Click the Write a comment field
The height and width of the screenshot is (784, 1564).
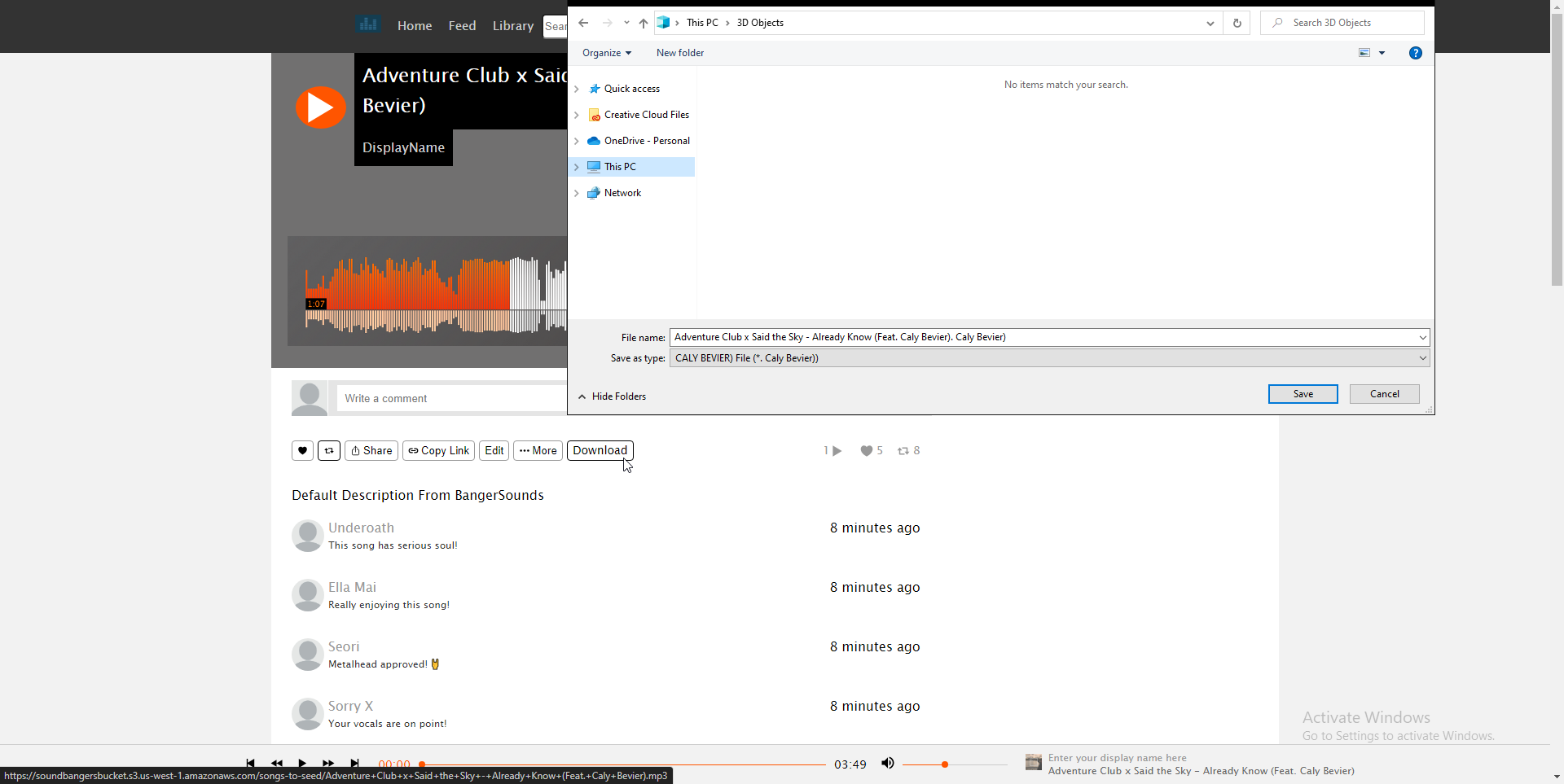[452, 398]
